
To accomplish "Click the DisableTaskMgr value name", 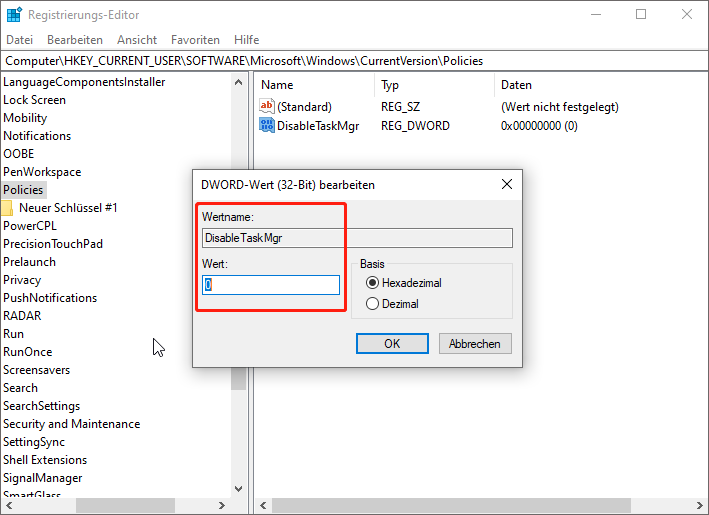I will pyautogui.click(x=318, y=126).
